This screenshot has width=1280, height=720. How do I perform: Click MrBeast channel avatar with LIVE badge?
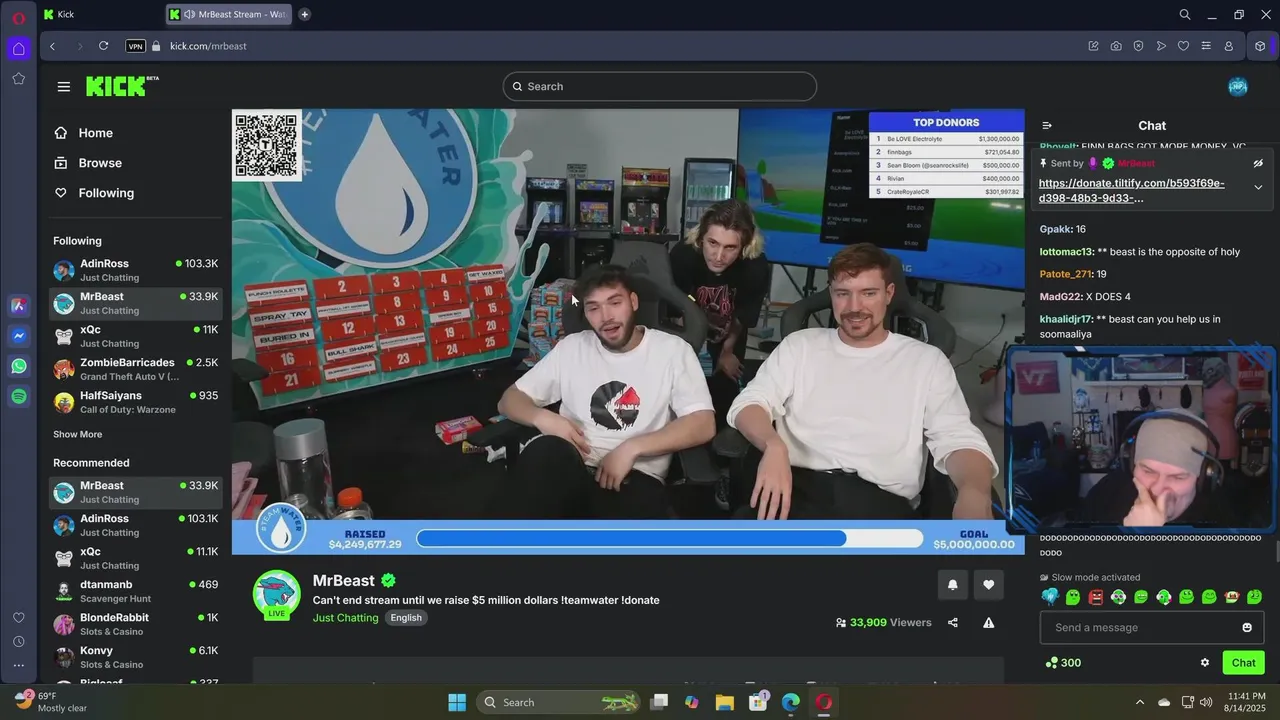coord(277,596)
